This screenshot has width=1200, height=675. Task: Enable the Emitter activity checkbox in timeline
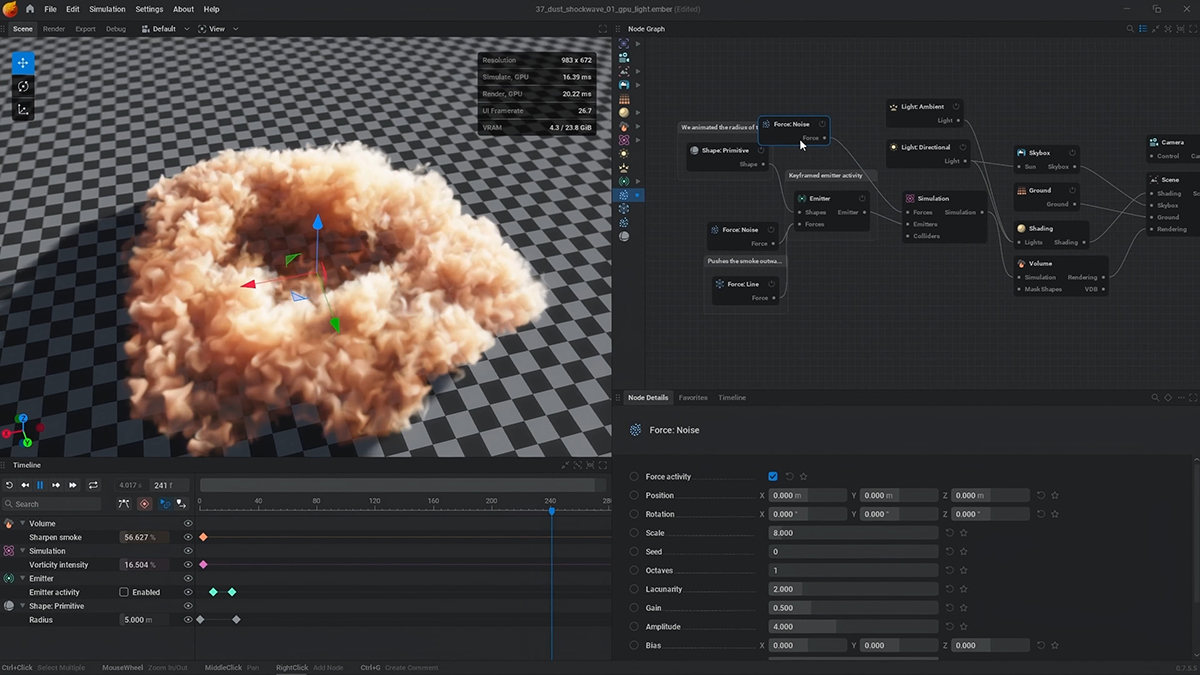[x=124, y=592]
